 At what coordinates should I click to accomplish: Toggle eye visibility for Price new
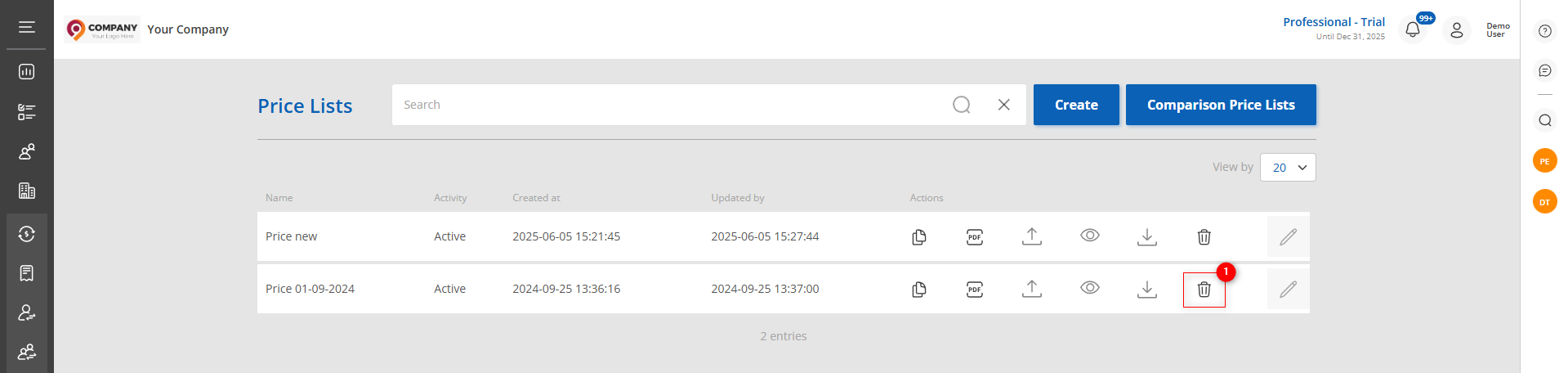pyautogui.click(x=1090, y=236)
